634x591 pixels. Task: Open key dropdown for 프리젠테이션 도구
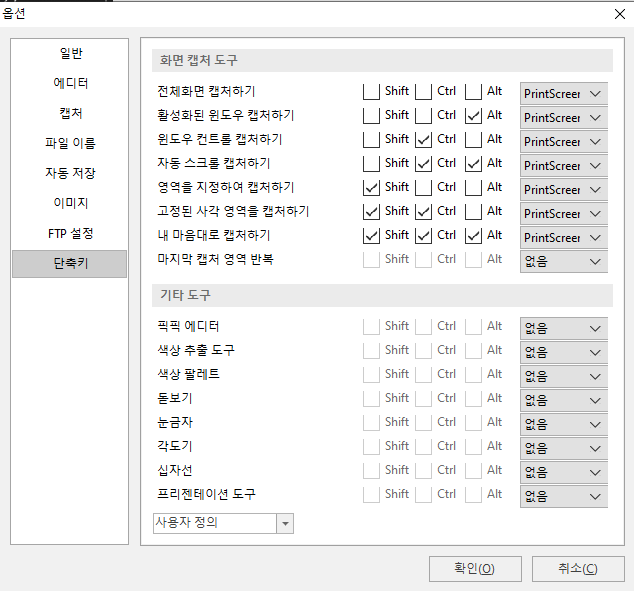click(564, 496)
